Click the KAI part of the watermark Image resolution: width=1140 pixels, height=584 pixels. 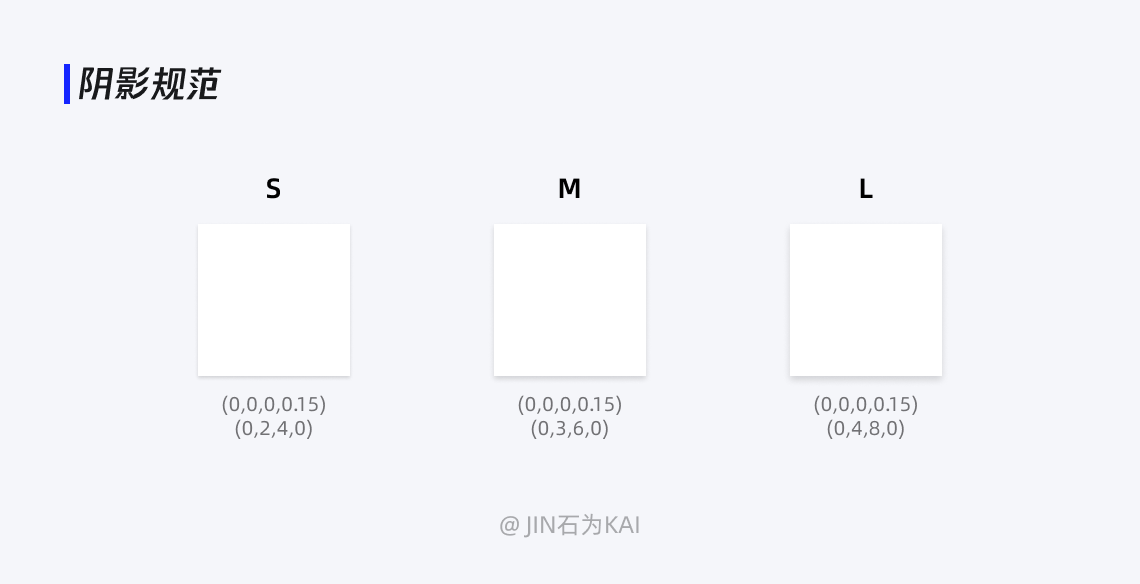click(x=622, y=525)
